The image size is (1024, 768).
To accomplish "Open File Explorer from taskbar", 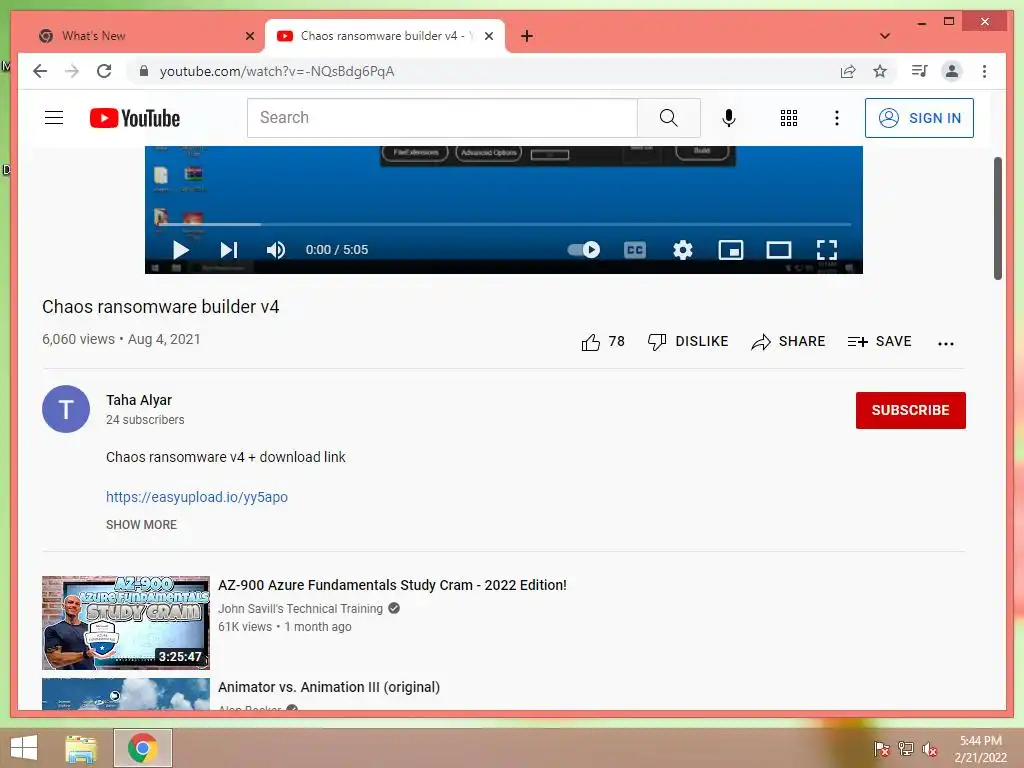I will 81,748.
